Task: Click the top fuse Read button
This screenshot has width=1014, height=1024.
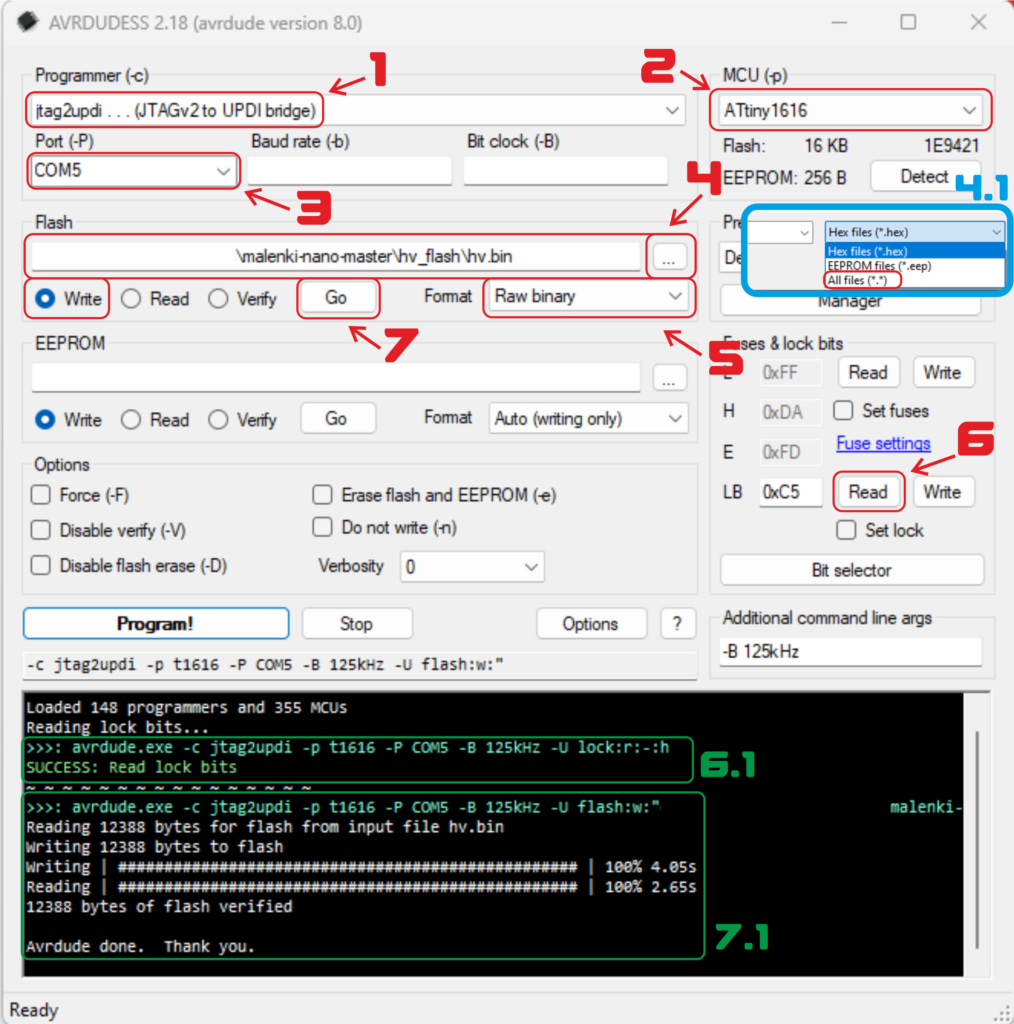Action: click(868, 372)
